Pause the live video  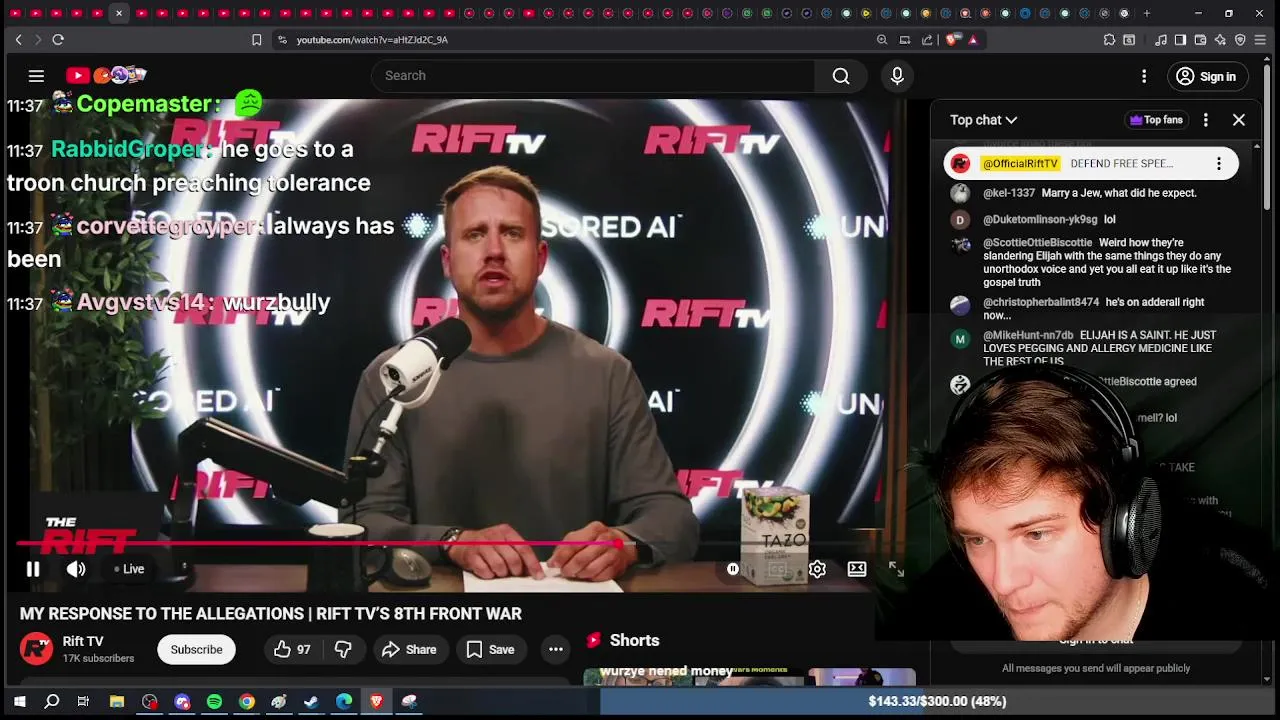coord(32,569)
